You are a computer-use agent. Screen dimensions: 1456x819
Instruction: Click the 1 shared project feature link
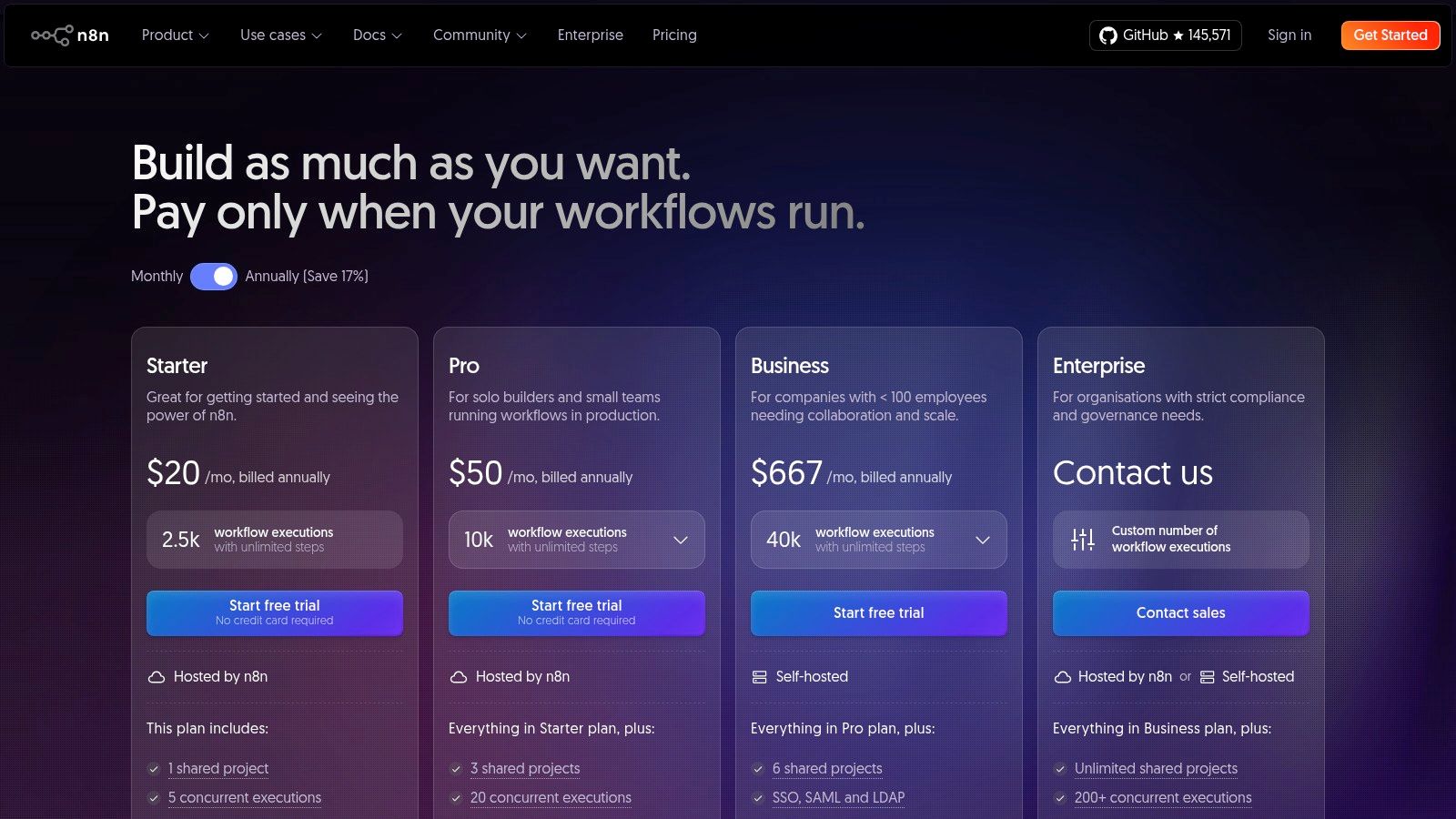[x=218, y=769]
